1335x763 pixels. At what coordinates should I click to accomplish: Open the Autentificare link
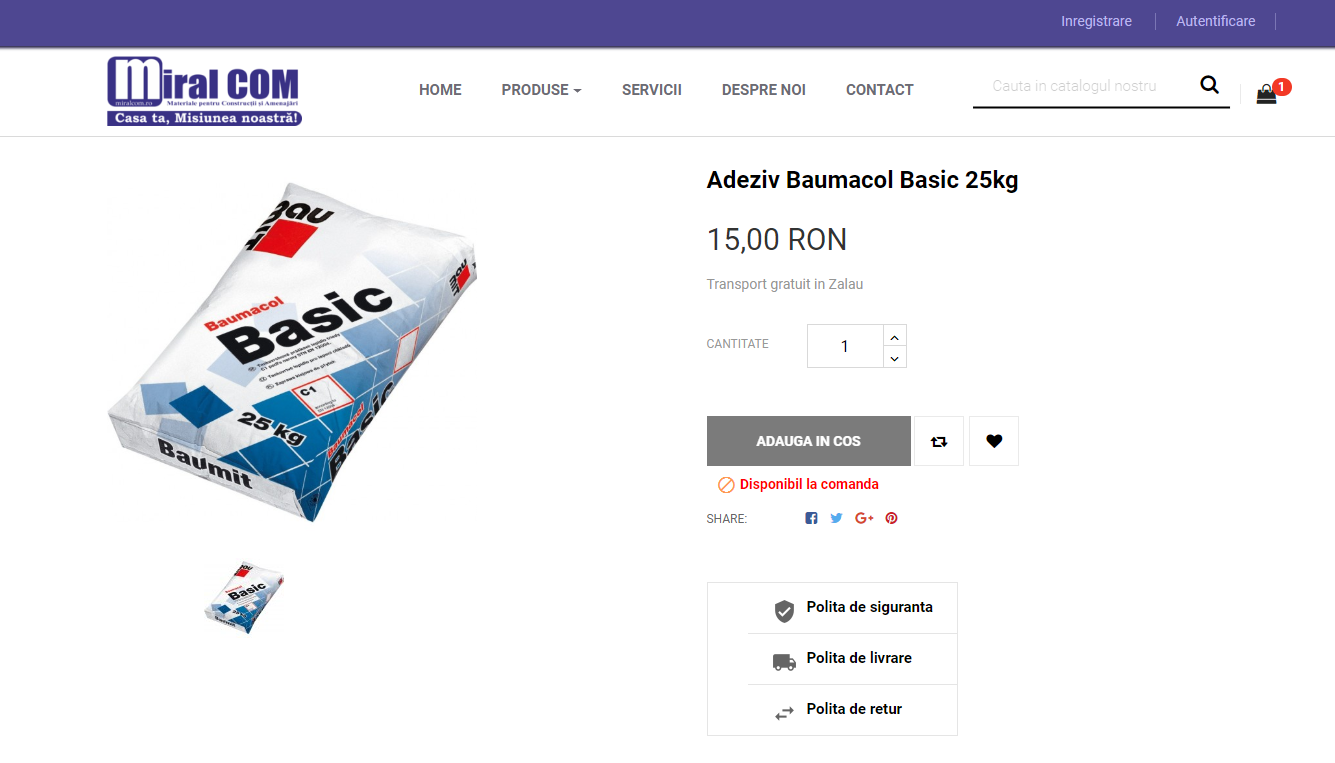(1215, 21)
